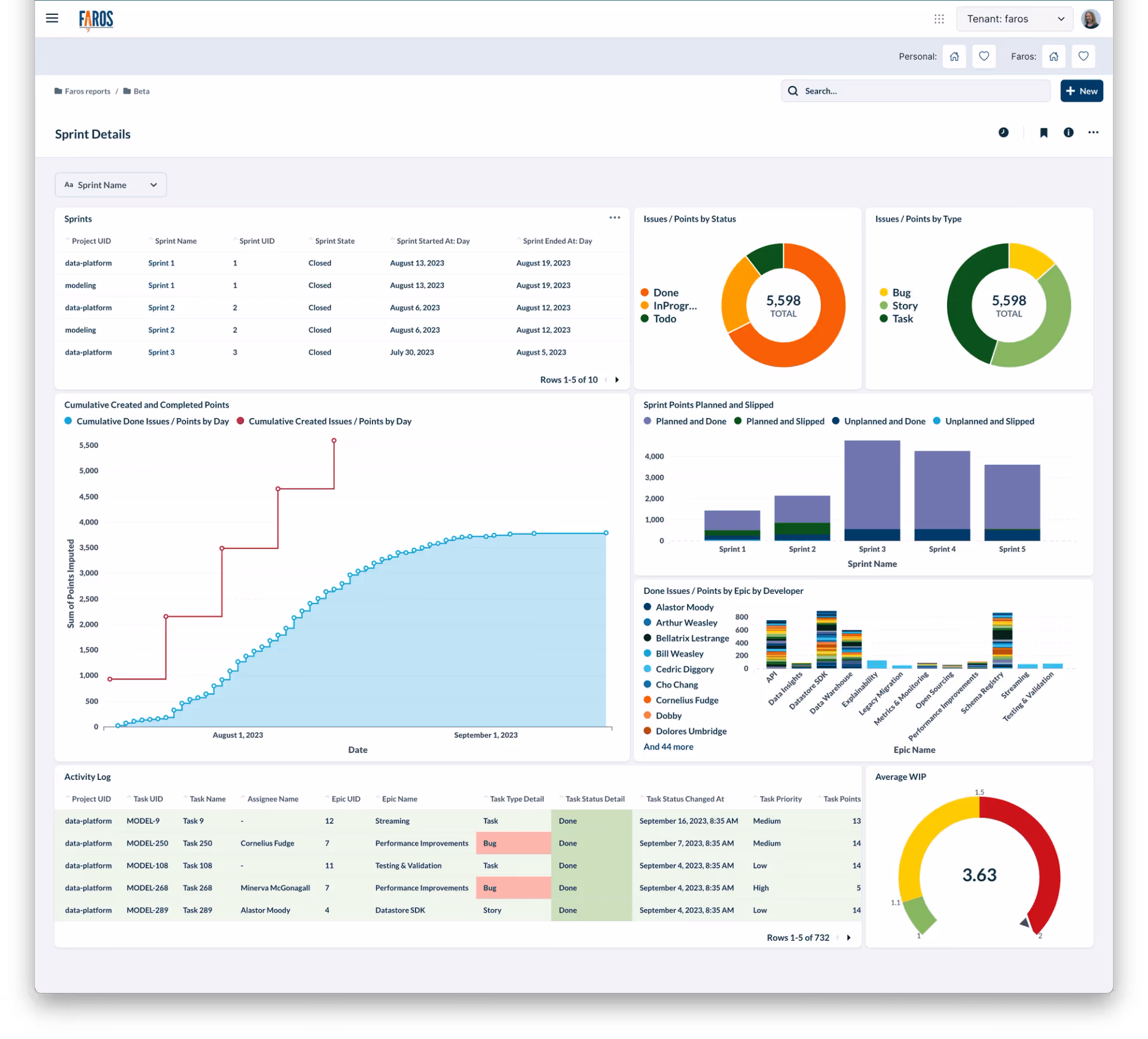Click the New button
The height and width of the screenshot is (1039, 1148).
(1081, 91)
